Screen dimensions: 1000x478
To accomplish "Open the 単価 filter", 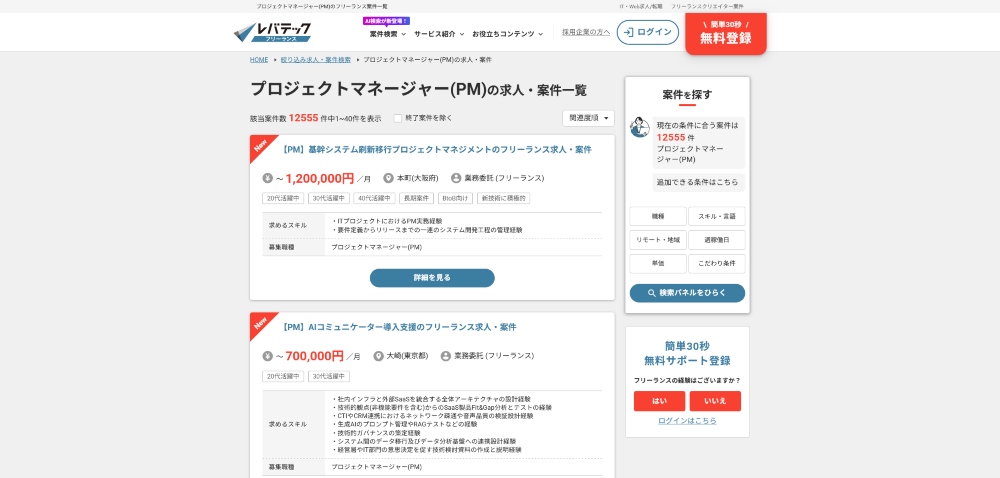I will [658, 264].
